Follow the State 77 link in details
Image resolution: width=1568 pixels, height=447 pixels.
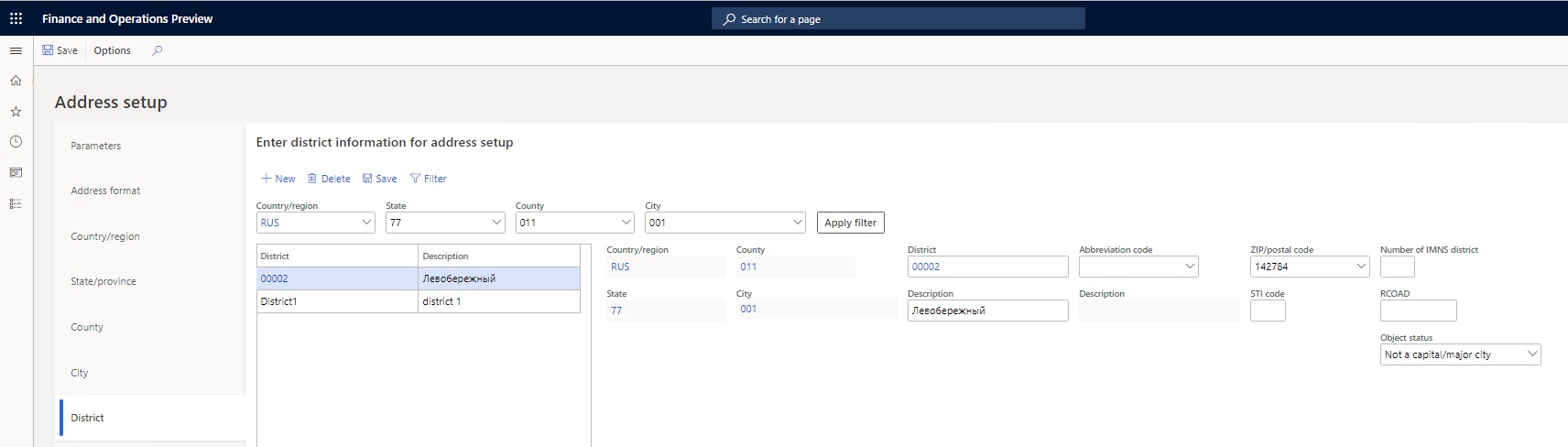tap(616, 311)
